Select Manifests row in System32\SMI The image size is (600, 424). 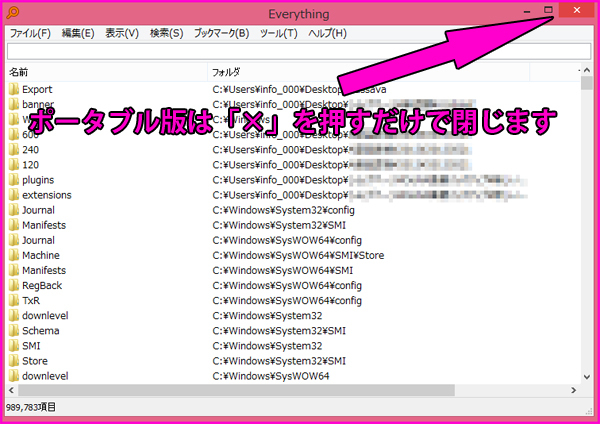click(293, 225)
